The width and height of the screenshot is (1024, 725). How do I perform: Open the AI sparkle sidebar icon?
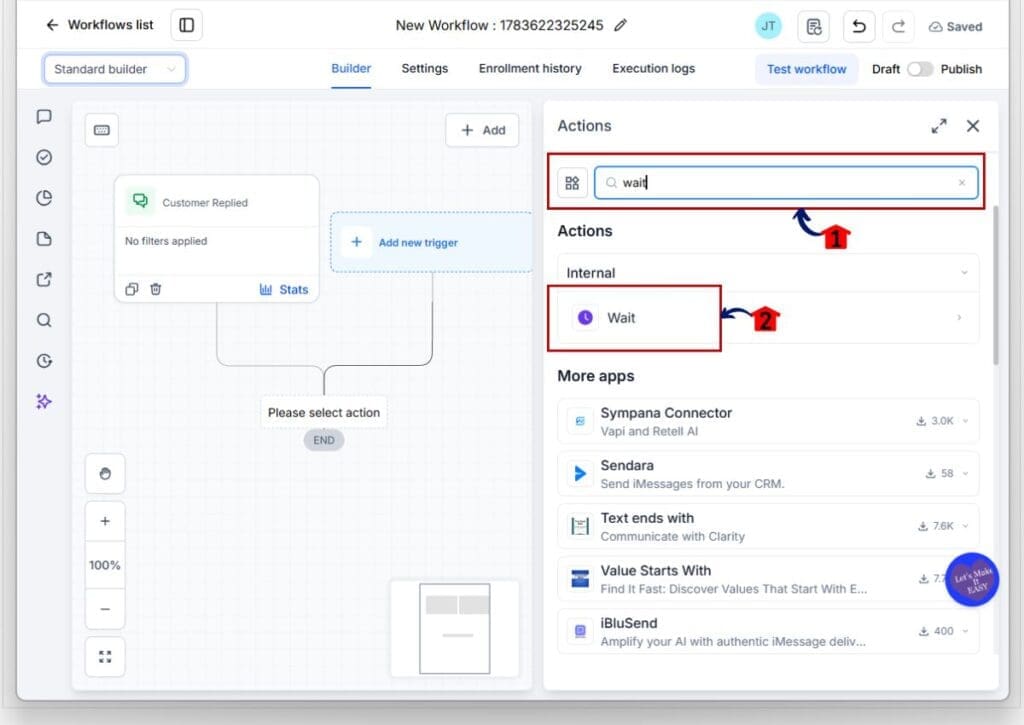pos(44,402)
